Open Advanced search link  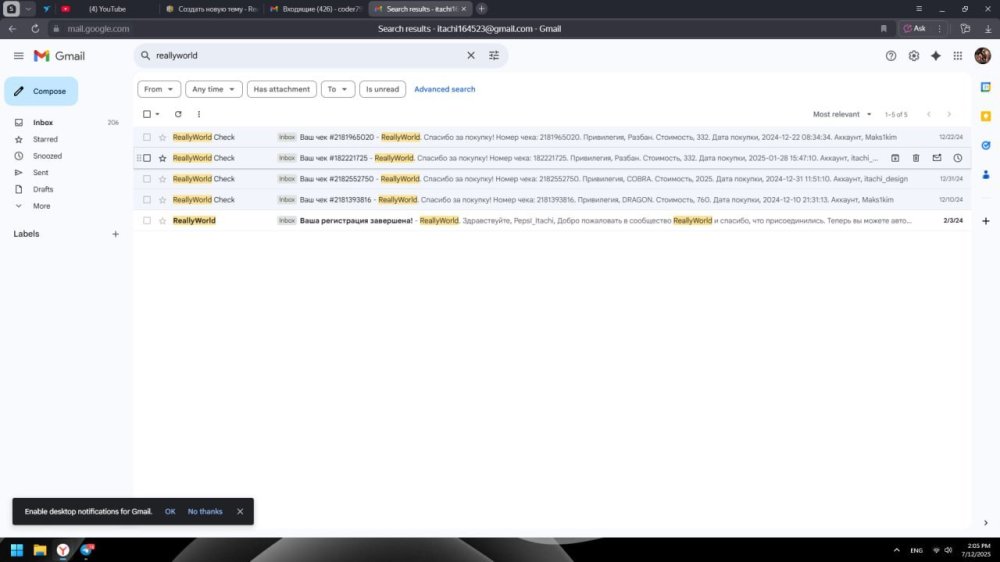(x=445, y=89)
